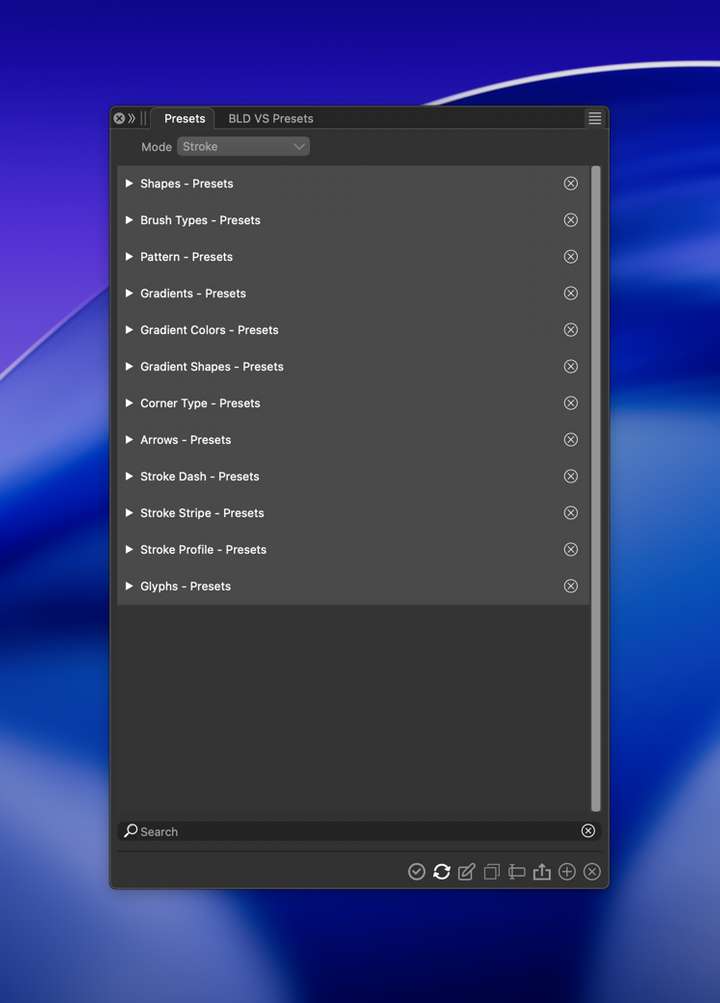Expand the Gradient Colors - Presets group
This screenshot has width=720, height=1003.
pyautogui.click(x=129, y=330)
